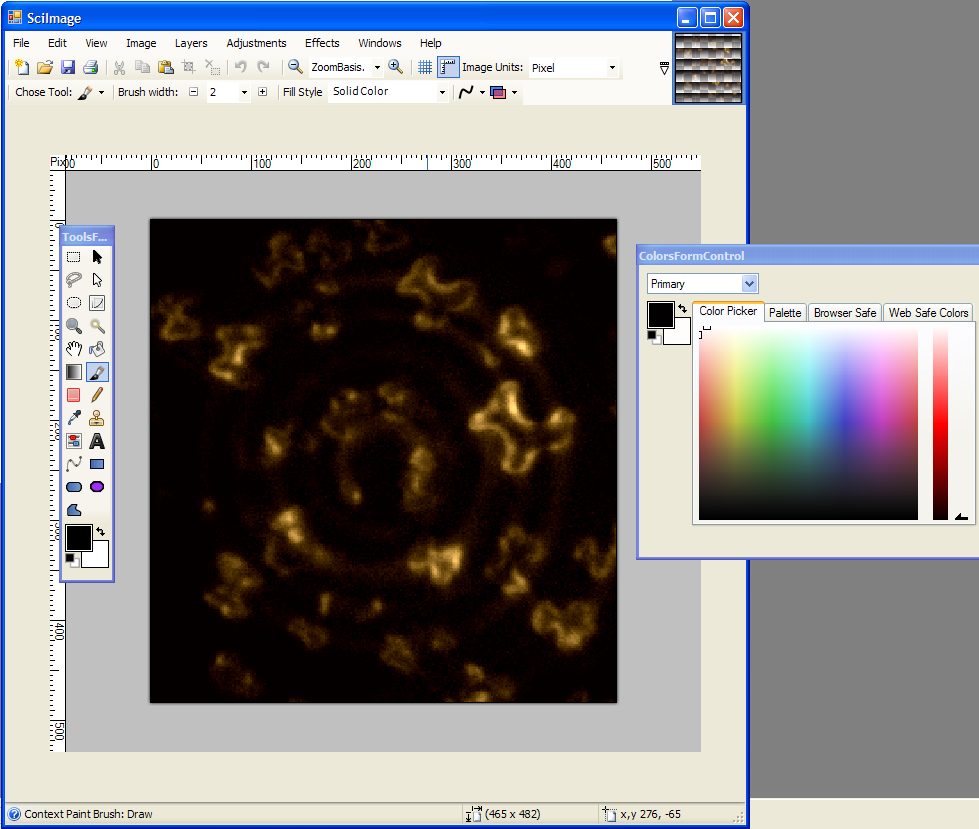The width and height of the screenshot is (979, 829).
Task: Select the Lasso tool in the toolbox
Action: 74,280
